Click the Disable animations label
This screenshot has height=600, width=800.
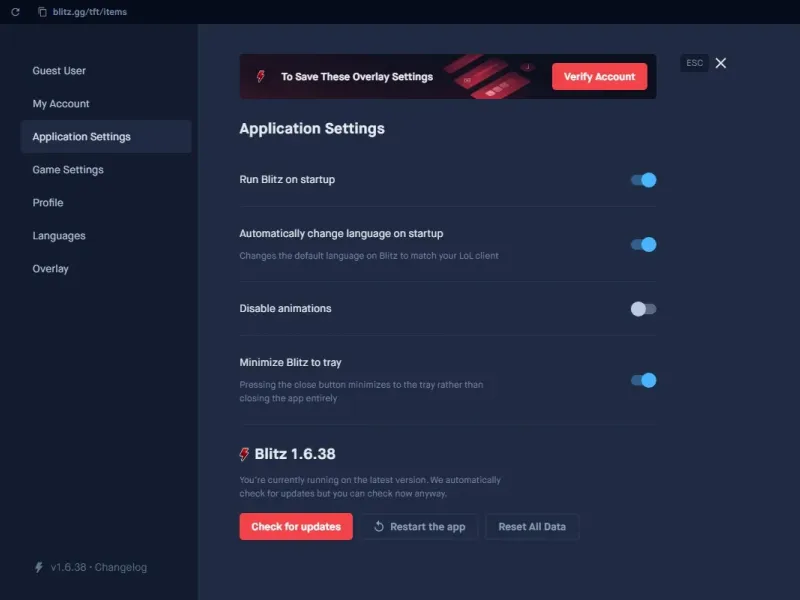285,308
